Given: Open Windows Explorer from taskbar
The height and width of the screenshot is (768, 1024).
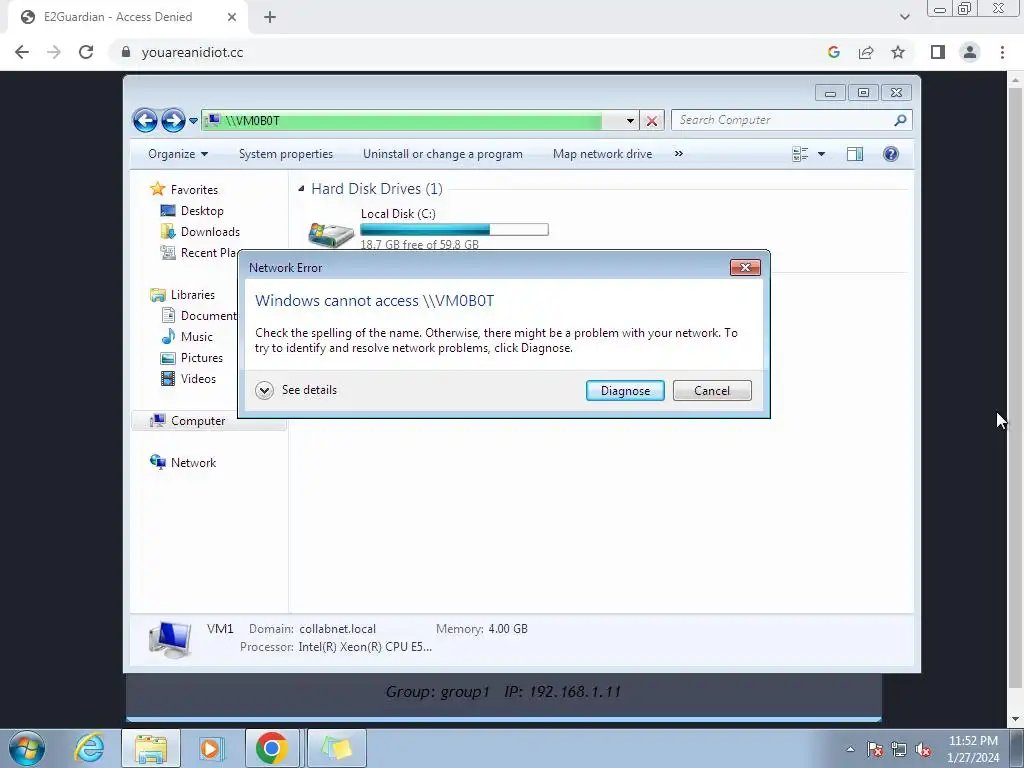Looking at the screenshot, I should (151, 748).
